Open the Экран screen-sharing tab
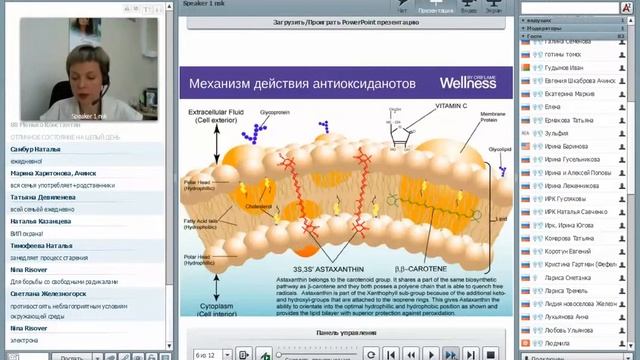The width and height of the screenshot is (640, 360). coord(493,6)
